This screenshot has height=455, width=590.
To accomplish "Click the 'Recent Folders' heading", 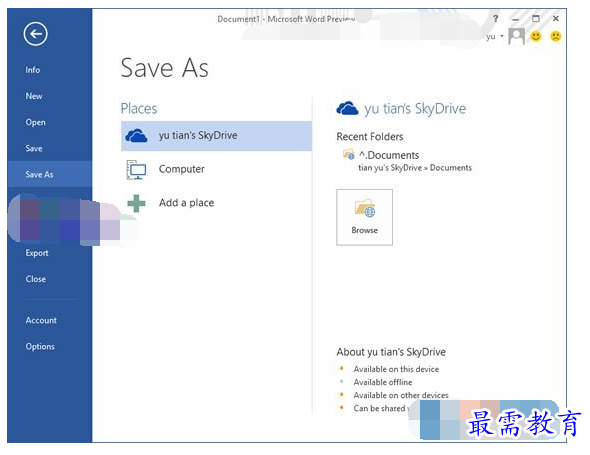I will tap(370, 137).
